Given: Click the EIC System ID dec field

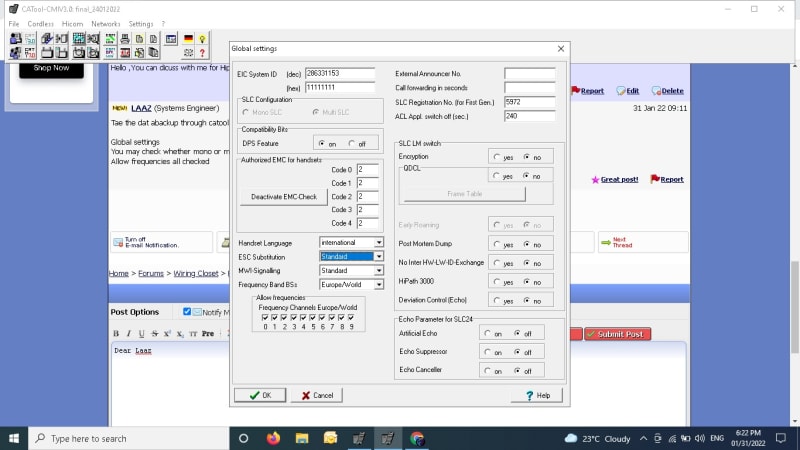Looking at the screenshot, I should coord(340,74).
